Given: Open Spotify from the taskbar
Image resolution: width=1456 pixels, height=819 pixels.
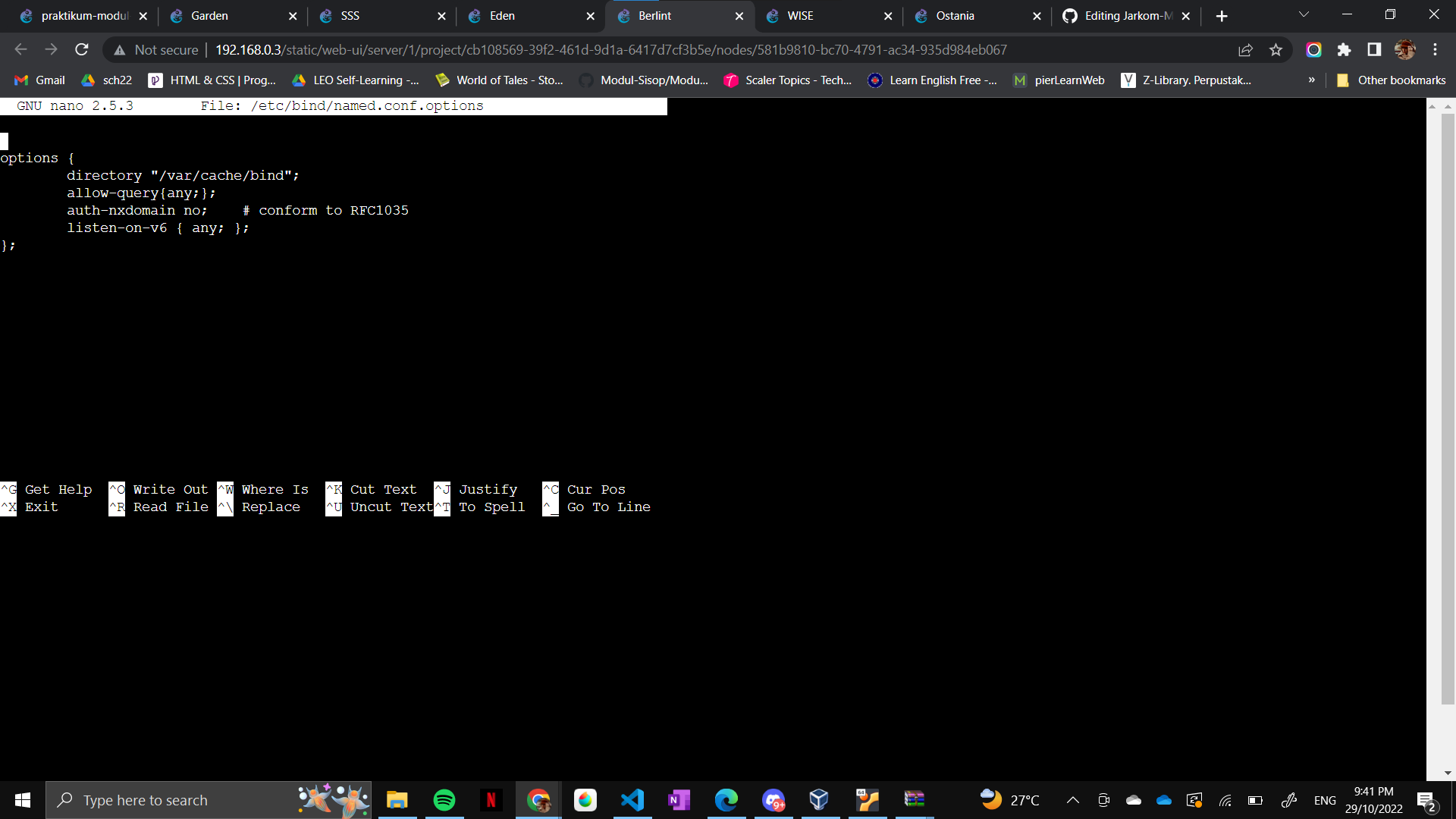Looking at the screenshot, I should 444,800.
